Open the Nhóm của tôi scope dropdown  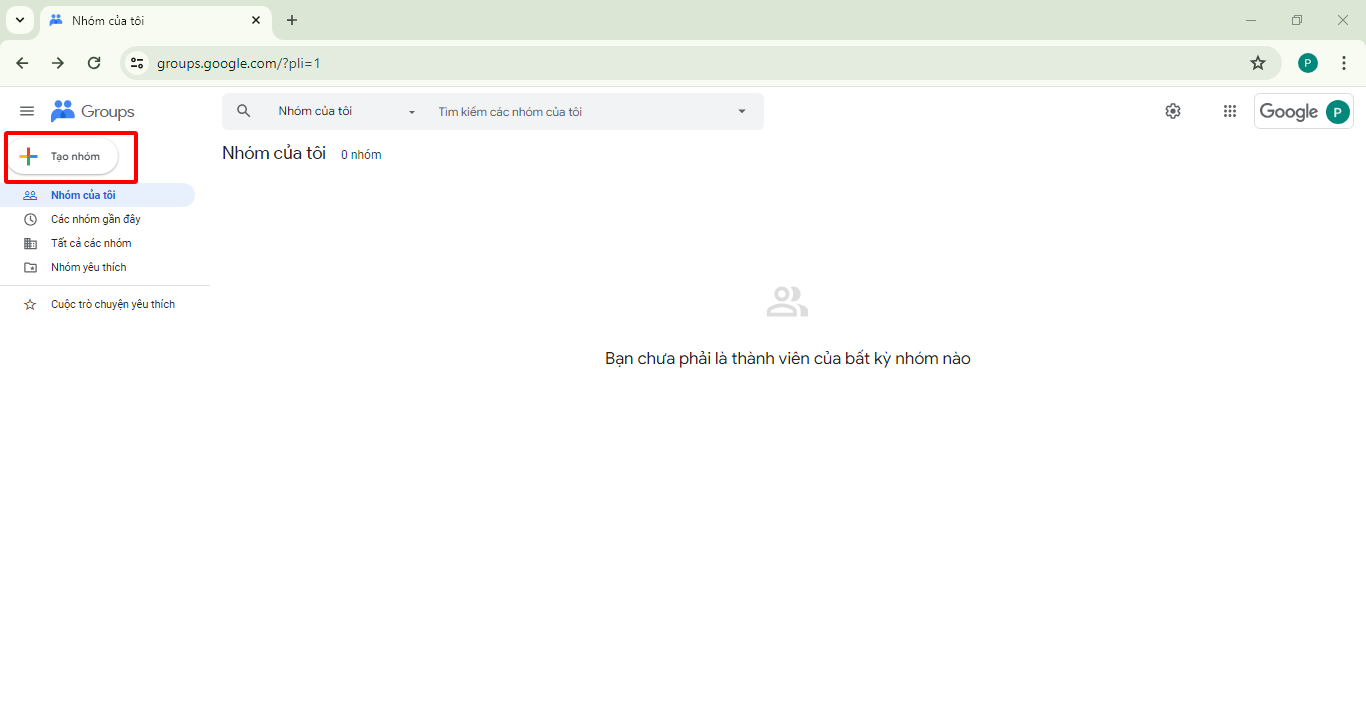[346, 111]
